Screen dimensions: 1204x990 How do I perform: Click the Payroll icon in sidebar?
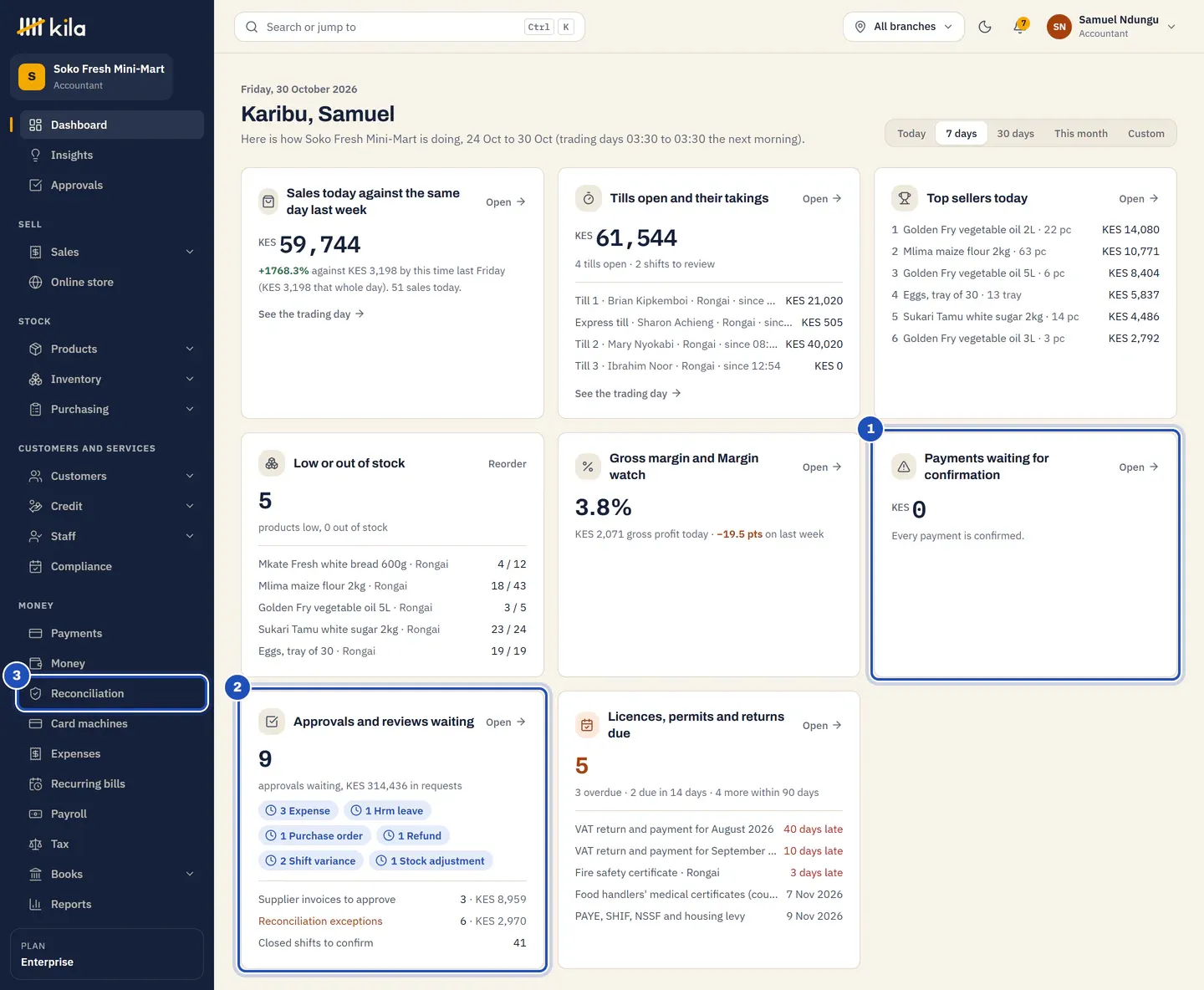click(x=35, y=814)
